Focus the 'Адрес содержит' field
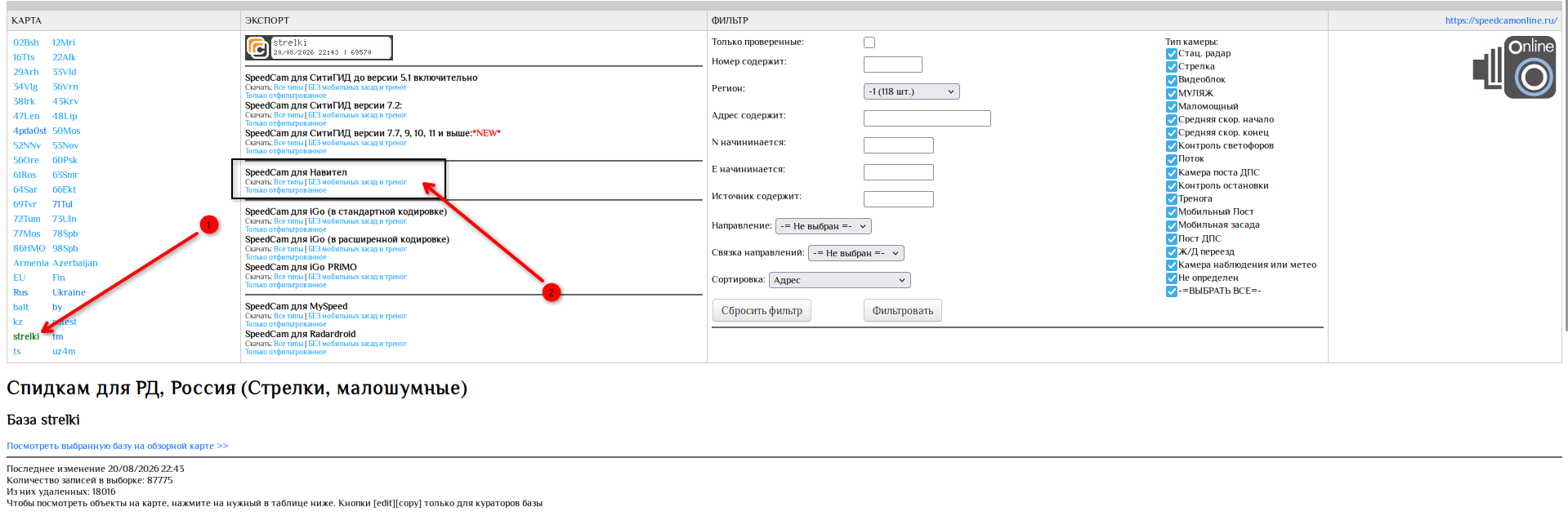 point(927,118)
